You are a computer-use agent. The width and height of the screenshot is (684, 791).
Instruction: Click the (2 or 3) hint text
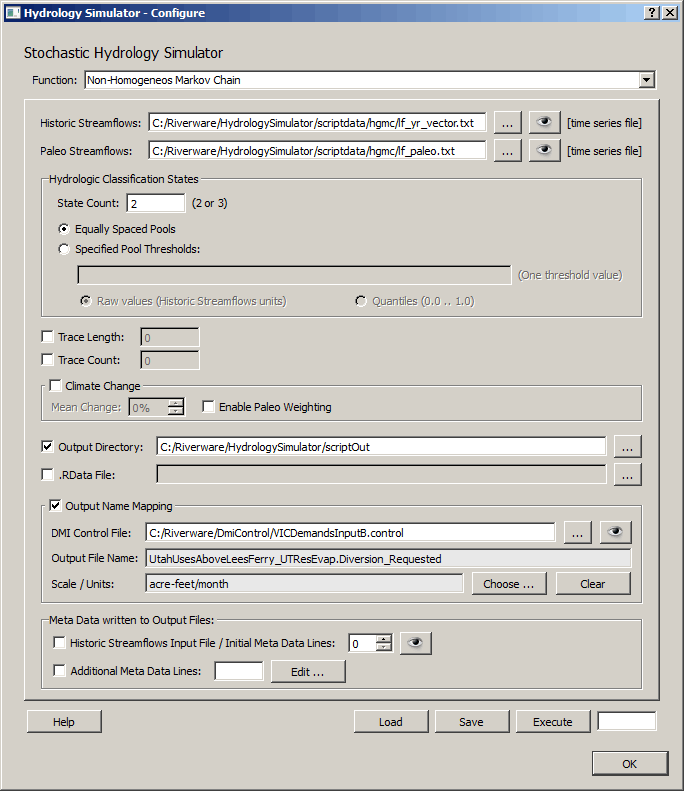pyautogui.click(x=209, y=203)
